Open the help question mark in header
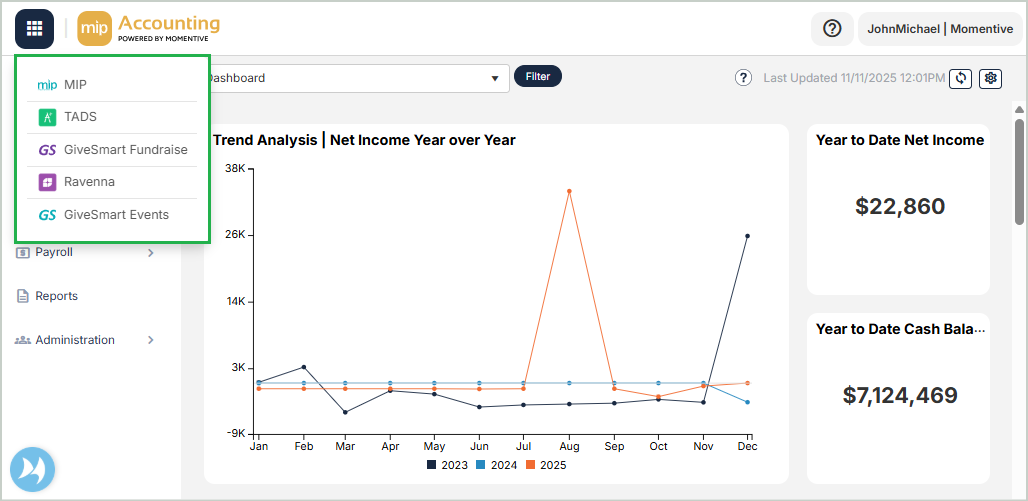Viewport: 1028px width, 501px height. coord(832,29)
